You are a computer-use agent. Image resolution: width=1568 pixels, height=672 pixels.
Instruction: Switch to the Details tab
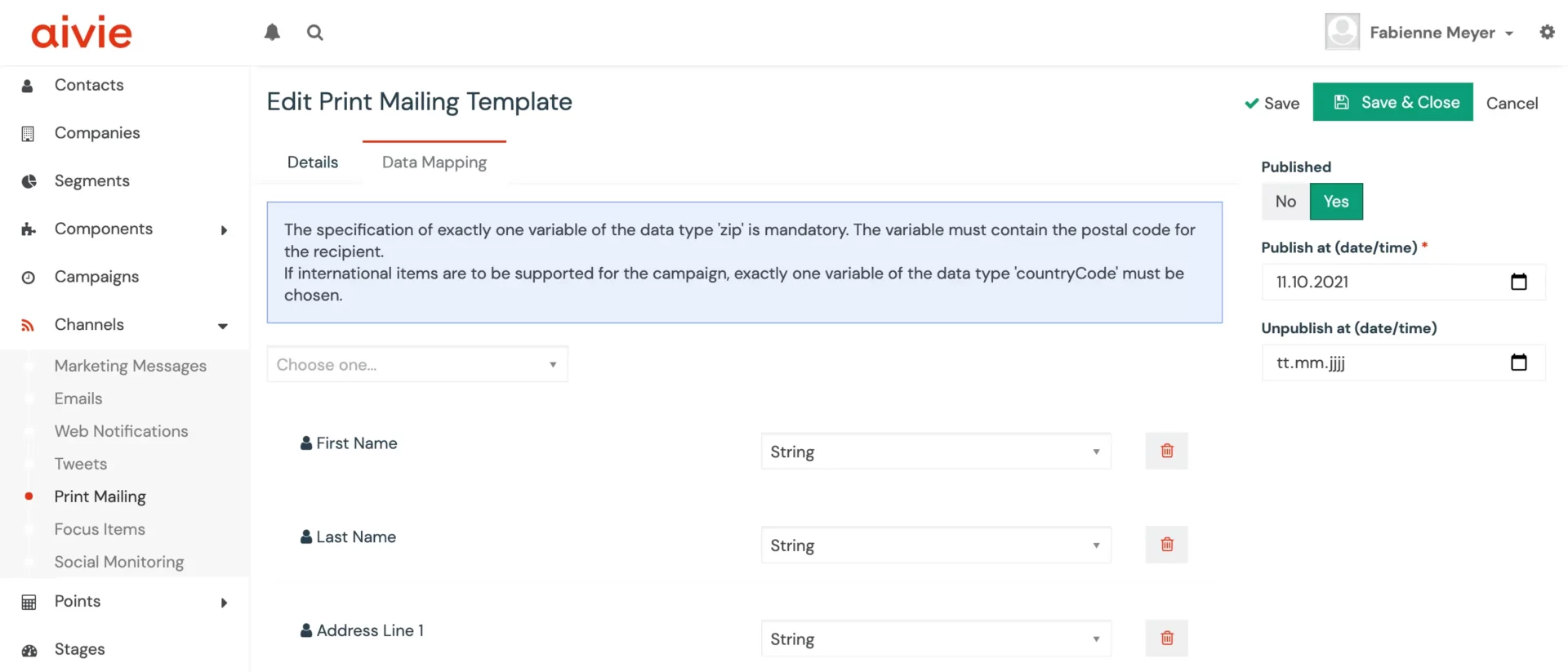[x=313, y=162]
